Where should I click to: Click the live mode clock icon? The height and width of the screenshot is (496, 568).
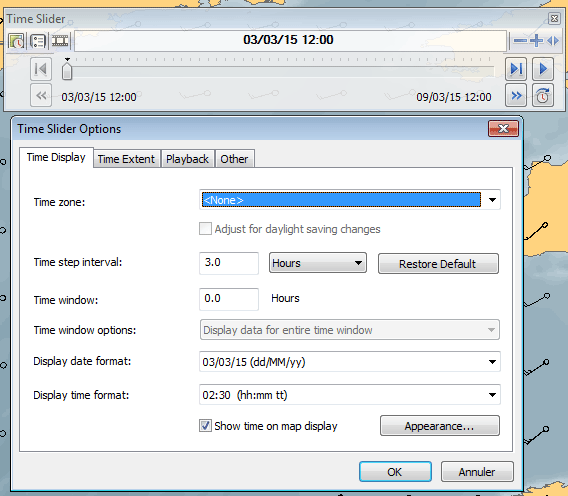(x=543, y=96)
